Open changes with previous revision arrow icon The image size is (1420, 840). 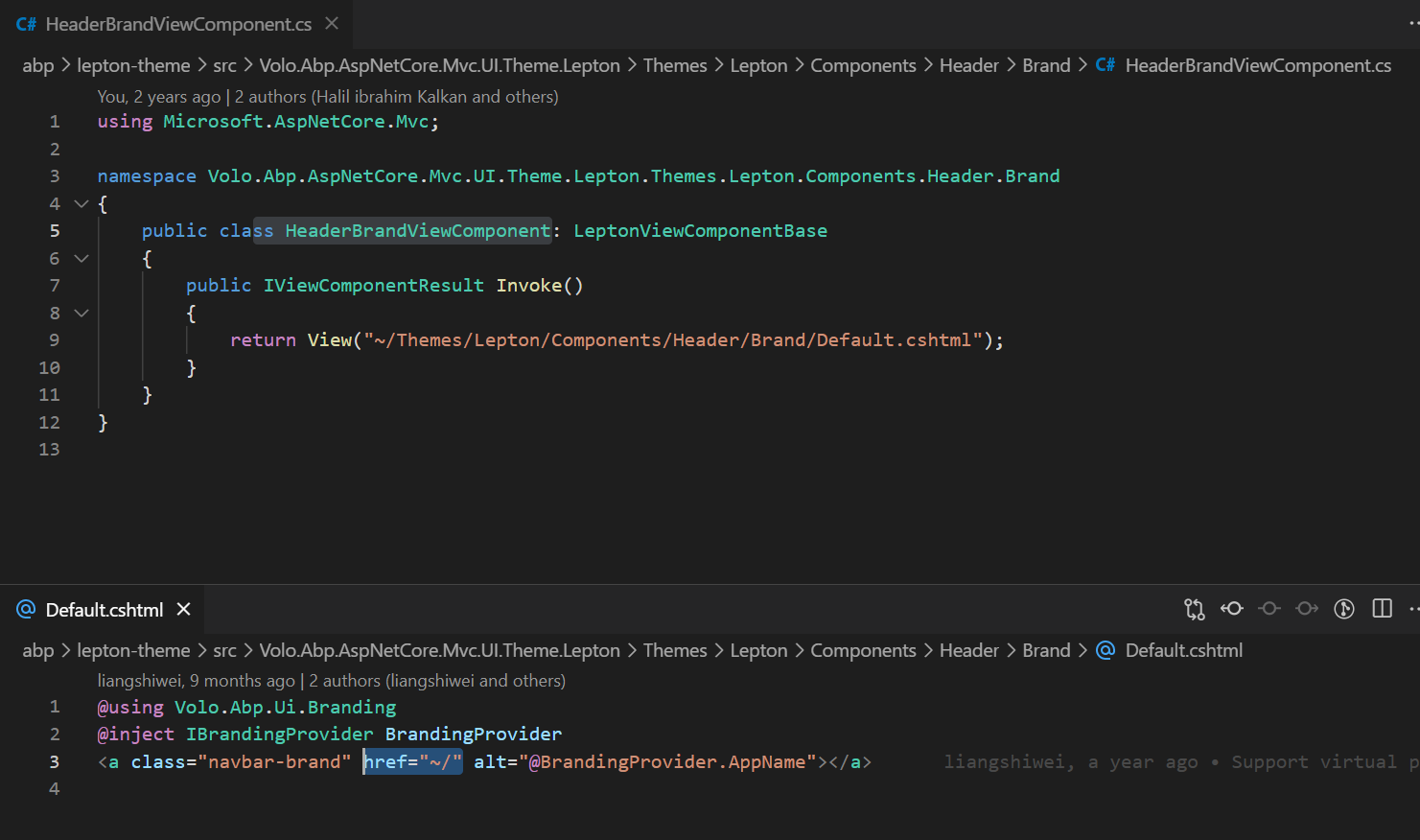(1232, 609)
